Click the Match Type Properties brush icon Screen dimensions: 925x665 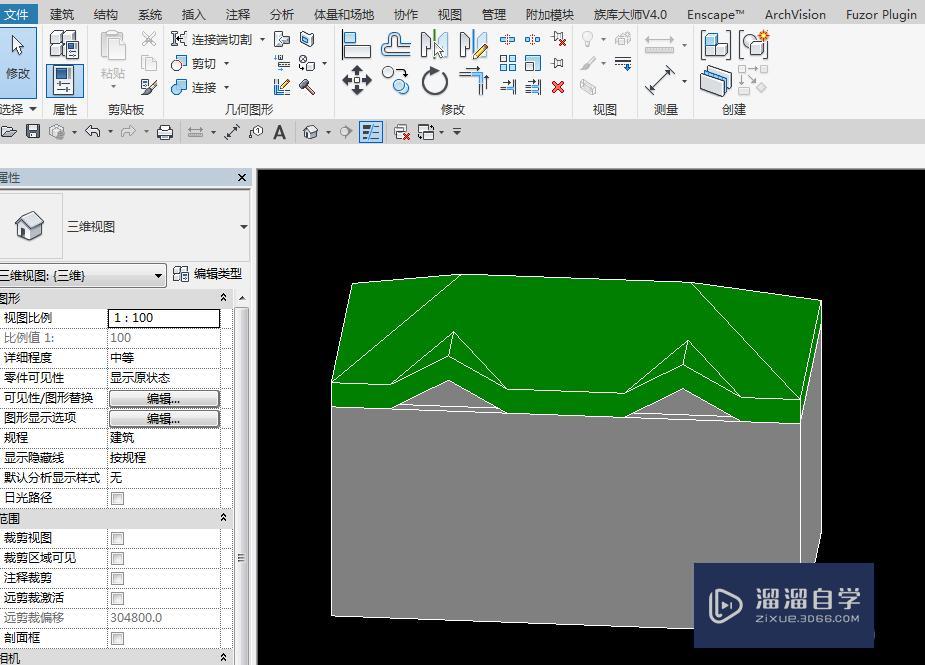pyautogui.click(x=149, y=87)
